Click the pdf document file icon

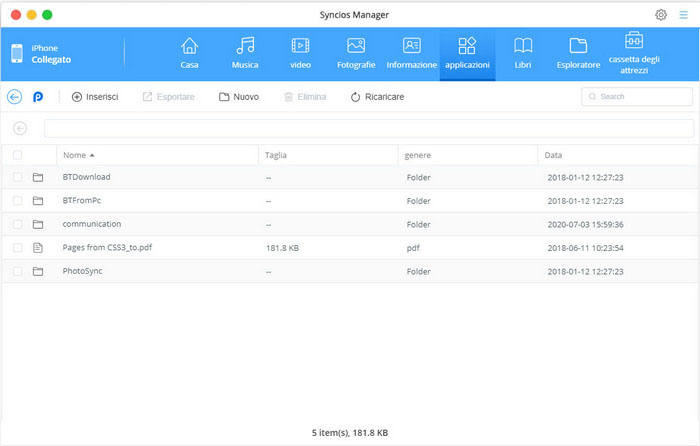click(38, 248)
